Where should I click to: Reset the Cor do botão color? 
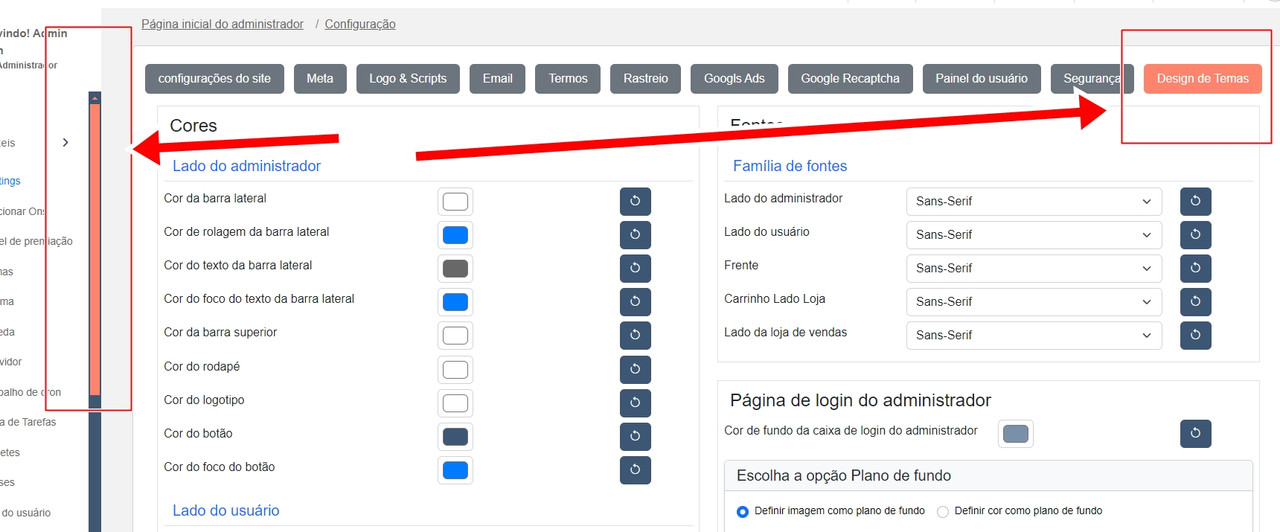point(635,436)
